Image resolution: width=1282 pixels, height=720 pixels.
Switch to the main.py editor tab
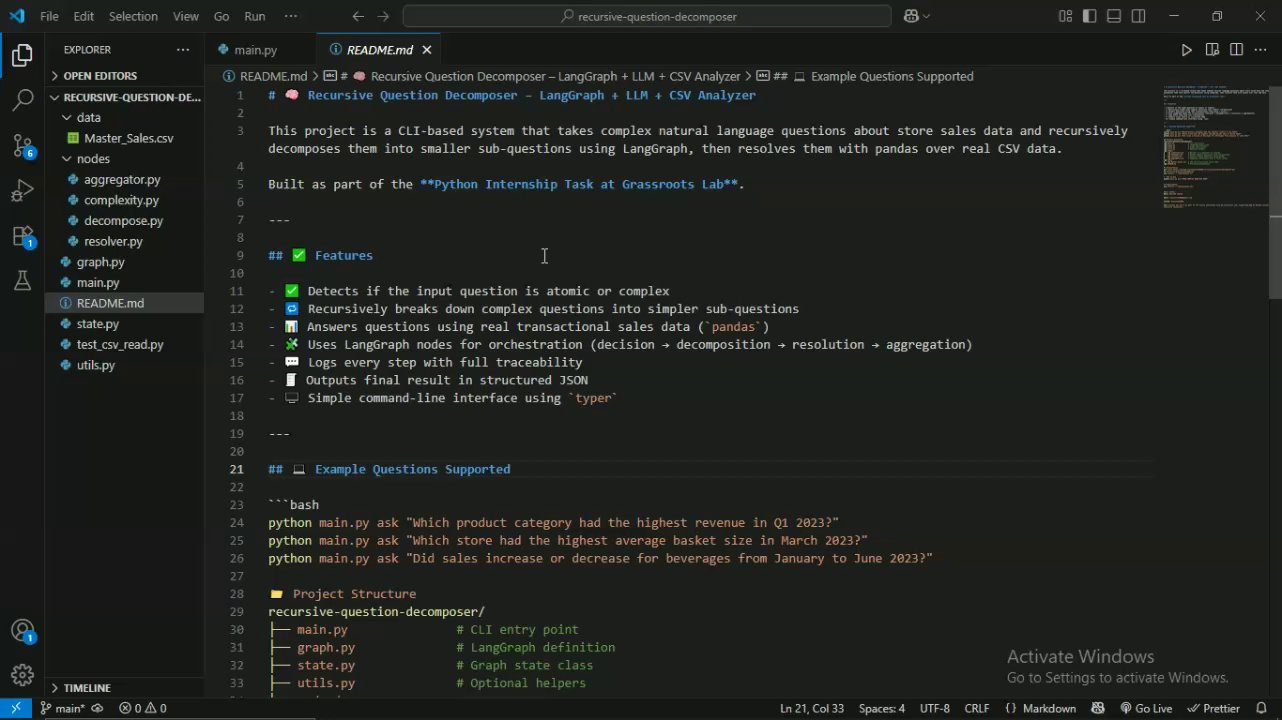point(255,50)
